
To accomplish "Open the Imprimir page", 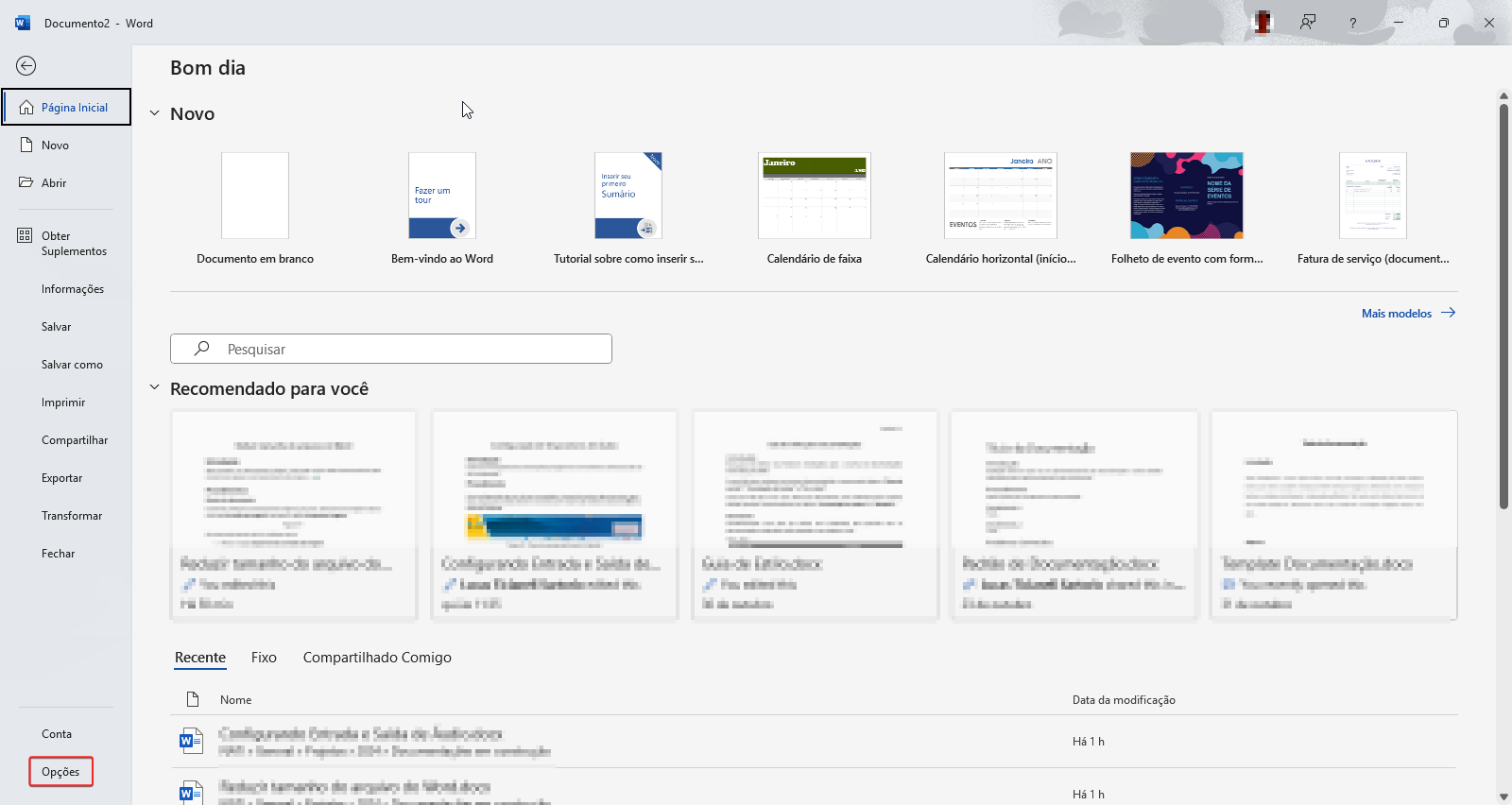I will click(x=63, y=402).
